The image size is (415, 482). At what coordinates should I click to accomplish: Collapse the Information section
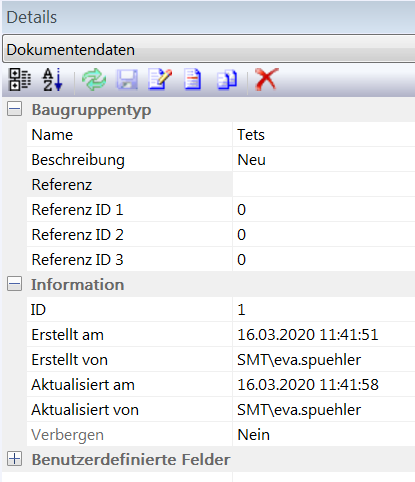click(x=14, y=284)
